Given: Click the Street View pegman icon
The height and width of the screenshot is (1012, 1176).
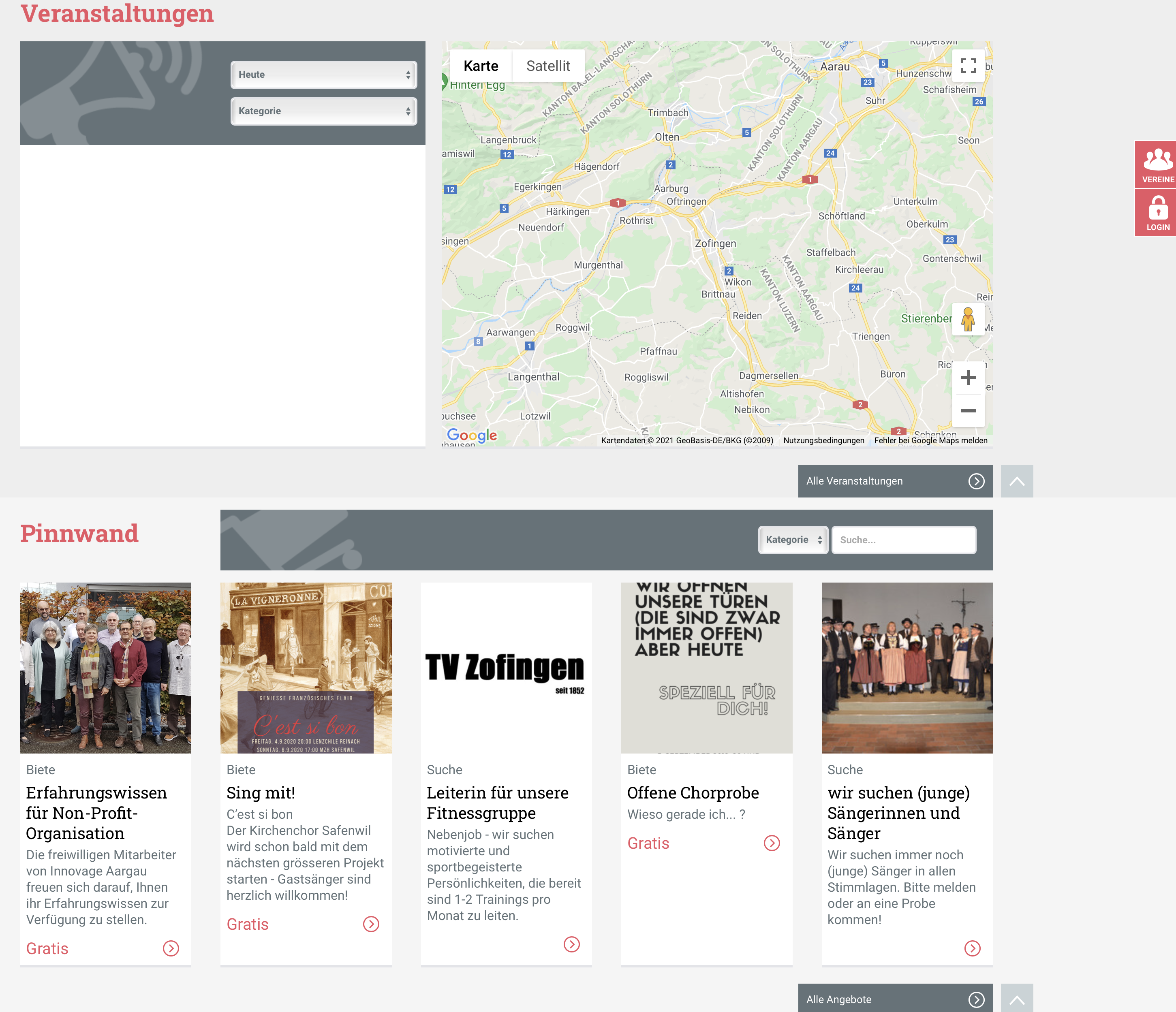Looking at the screenshot, I should 968,319.
